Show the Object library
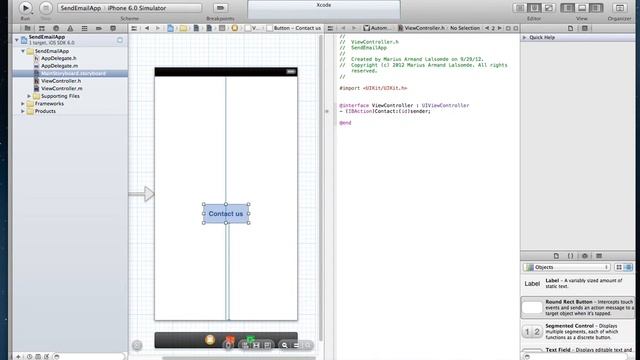This screenshot has height=360, width=640. 584,256
